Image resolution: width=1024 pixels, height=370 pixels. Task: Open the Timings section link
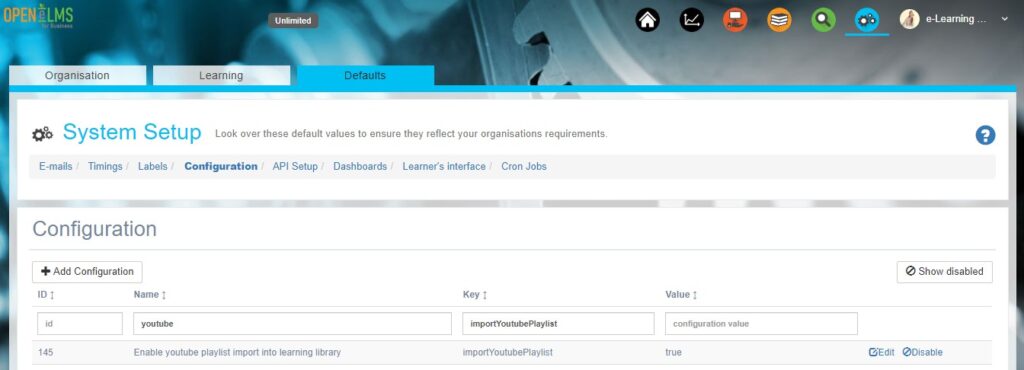click(x=105, y=166)
